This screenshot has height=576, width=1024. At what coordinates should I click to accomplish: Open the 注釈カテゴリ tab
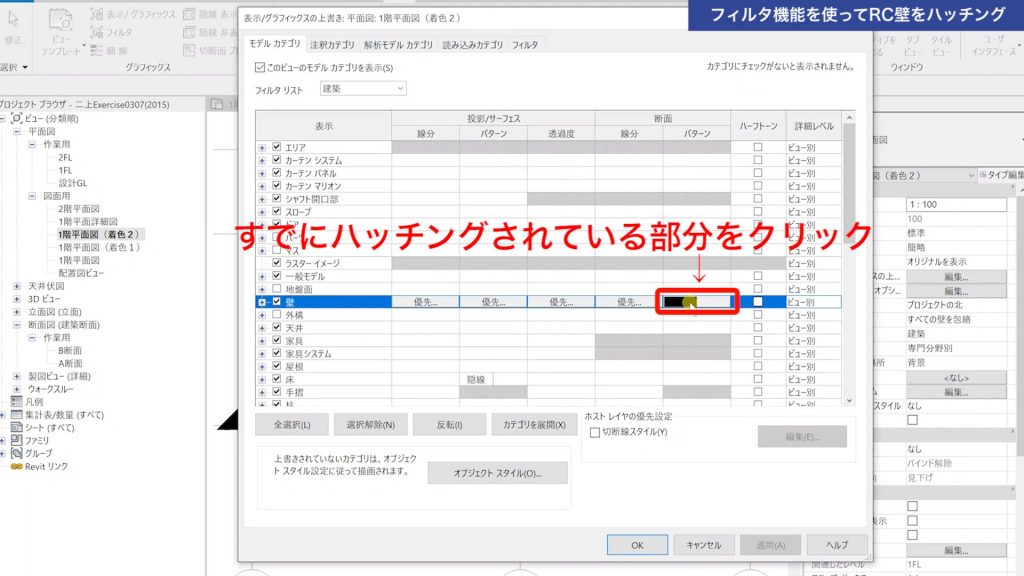pyautogui.click(x=331, y=45)
